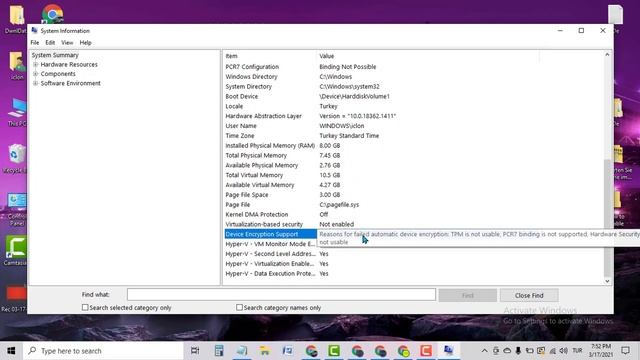
Task: Open Calculator from the taskbar
Action: [219, 351]
